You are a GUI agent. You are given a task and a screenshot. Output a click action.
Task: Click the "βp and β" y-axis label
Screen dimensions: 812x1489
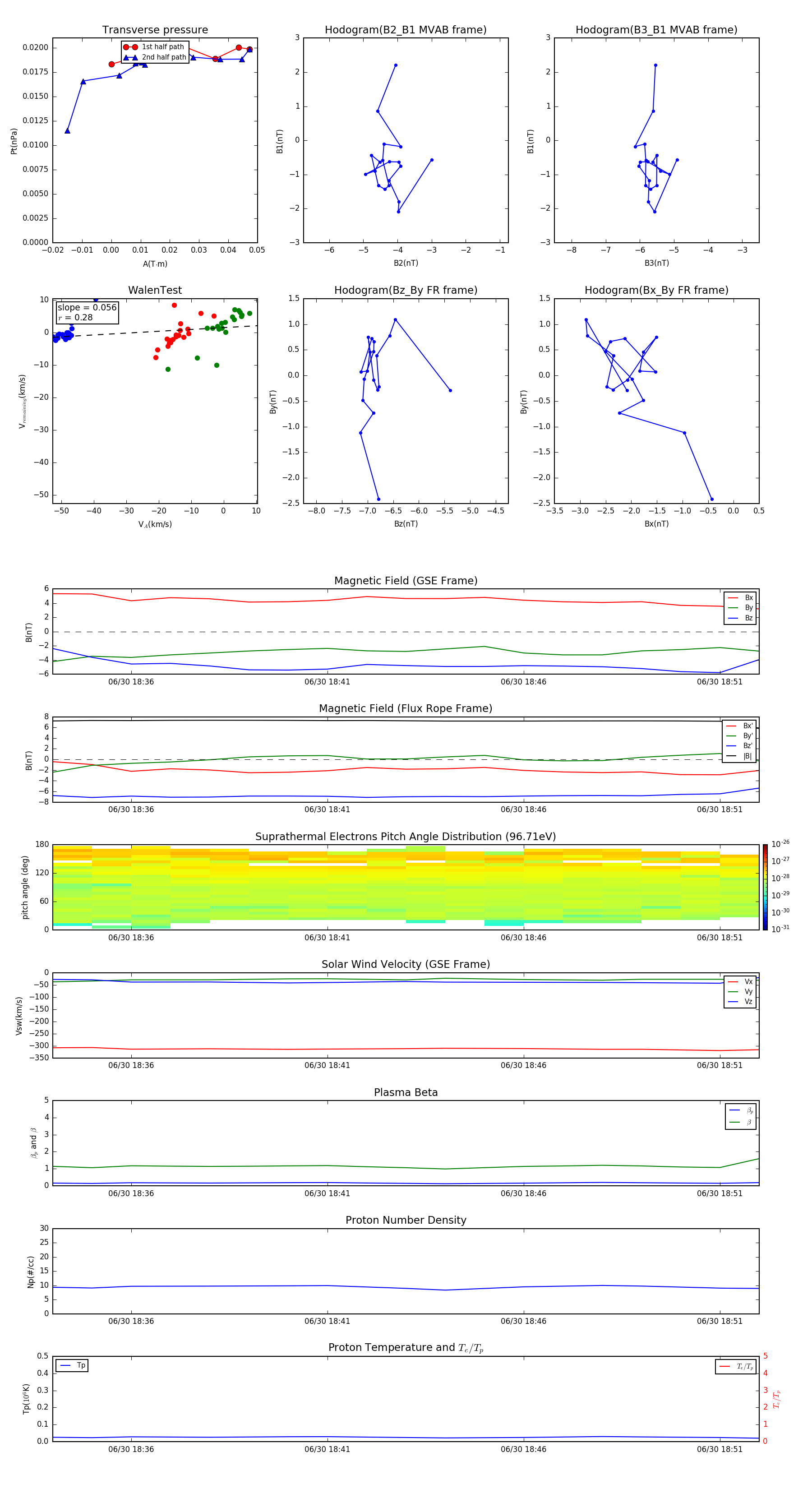[x=33, y=1143]
